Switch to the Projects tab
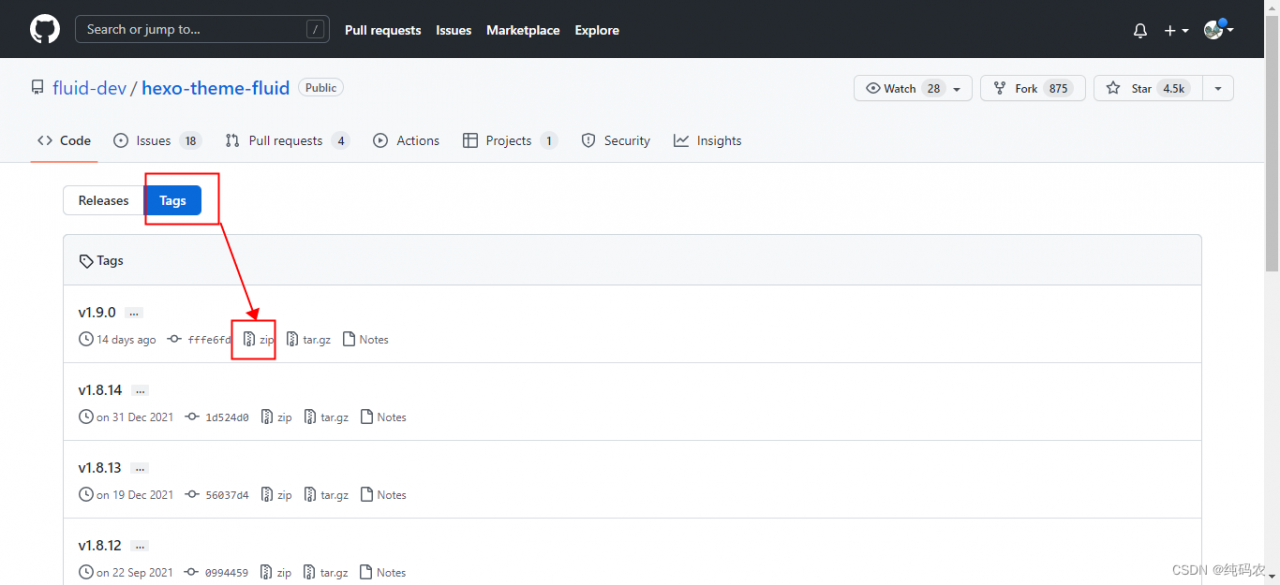This screenshot has height=585, width=1280. 510,141
